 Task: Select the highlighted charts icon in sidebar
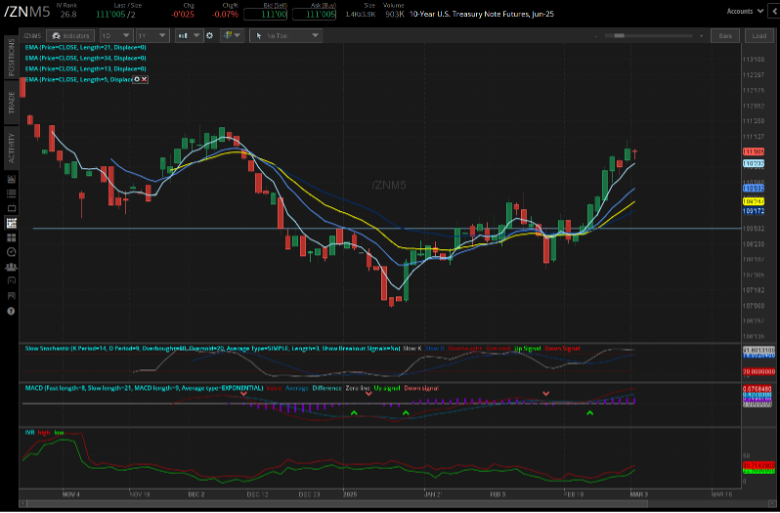tap(11, 222)
